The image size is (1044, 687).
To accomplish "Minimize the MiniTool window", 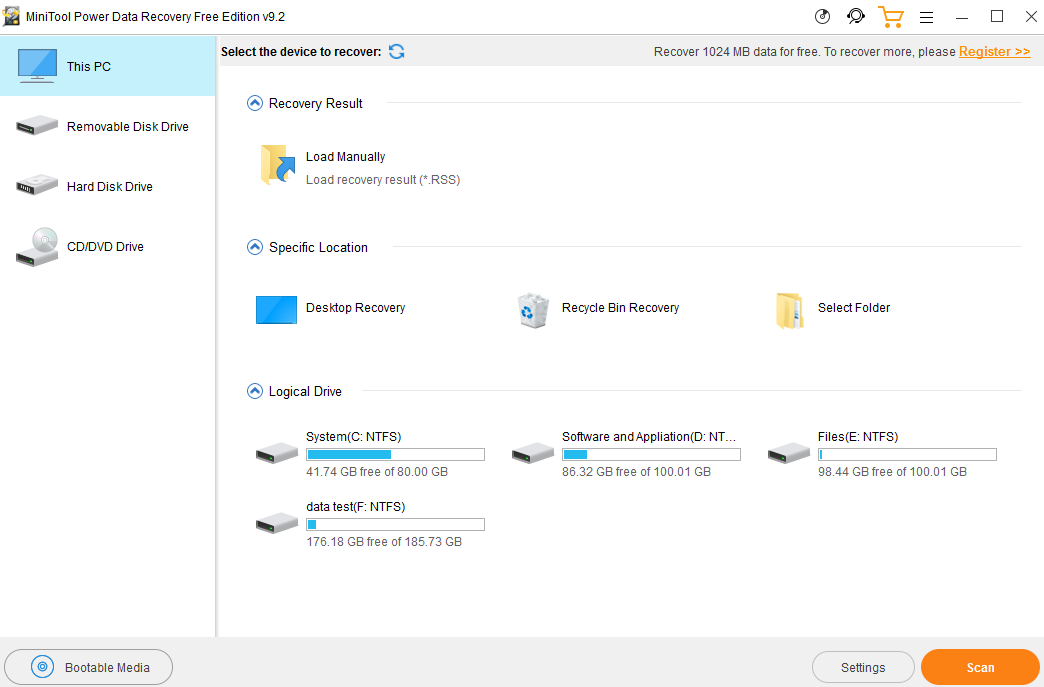I will (961, 17).
